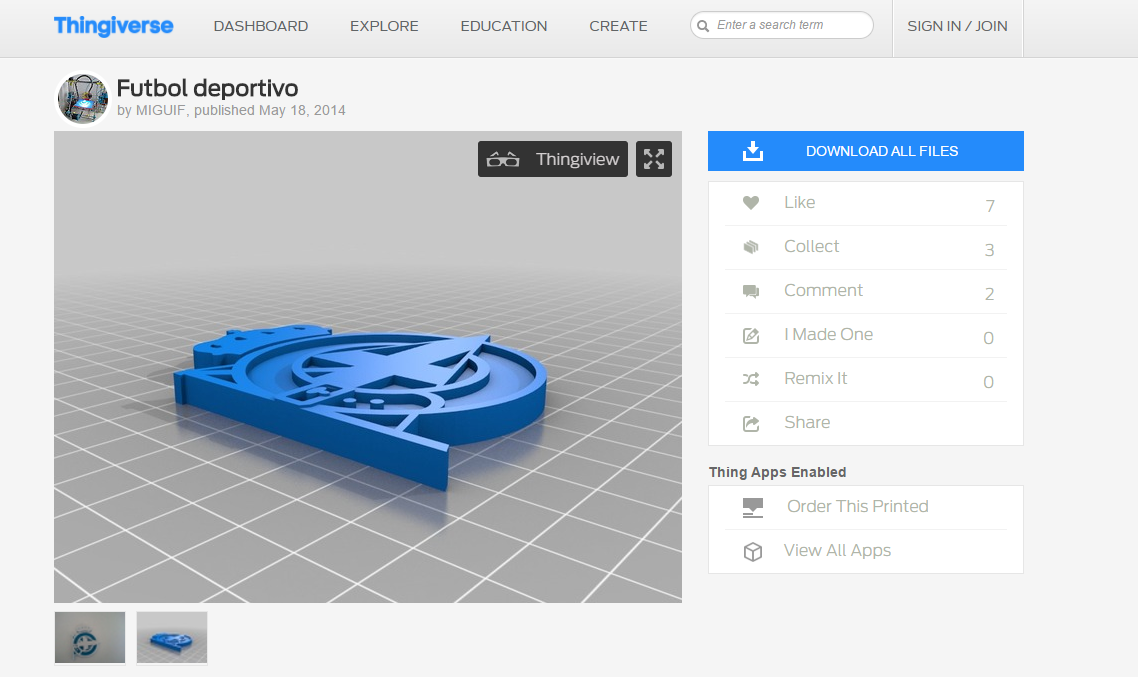1138x677 pixels.
Task: Click Remix It label
Action: tap(815, 379)
